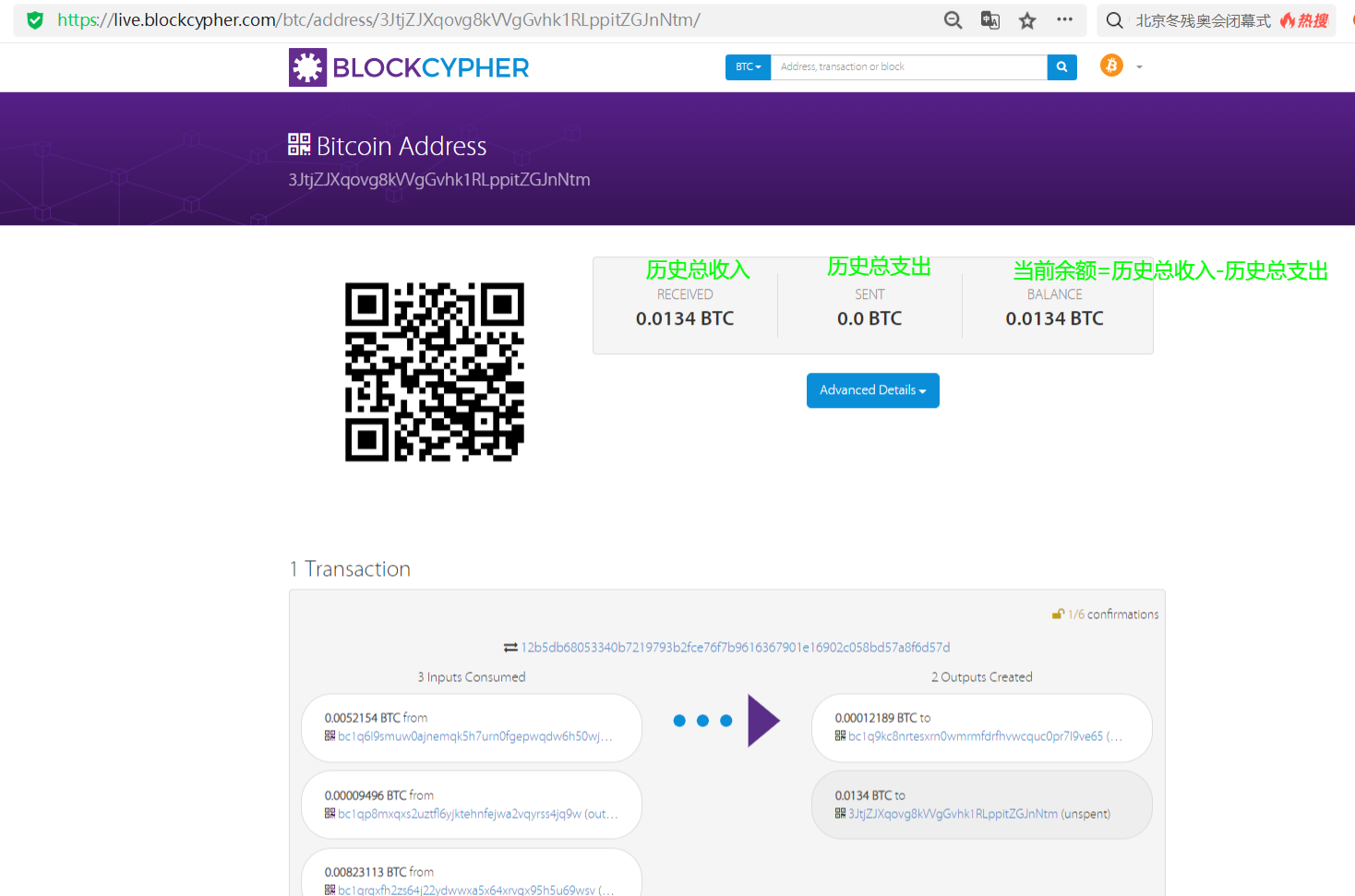Click the blue search button icon
The image size is (1355, 896).
click(x=1061, y=66)
